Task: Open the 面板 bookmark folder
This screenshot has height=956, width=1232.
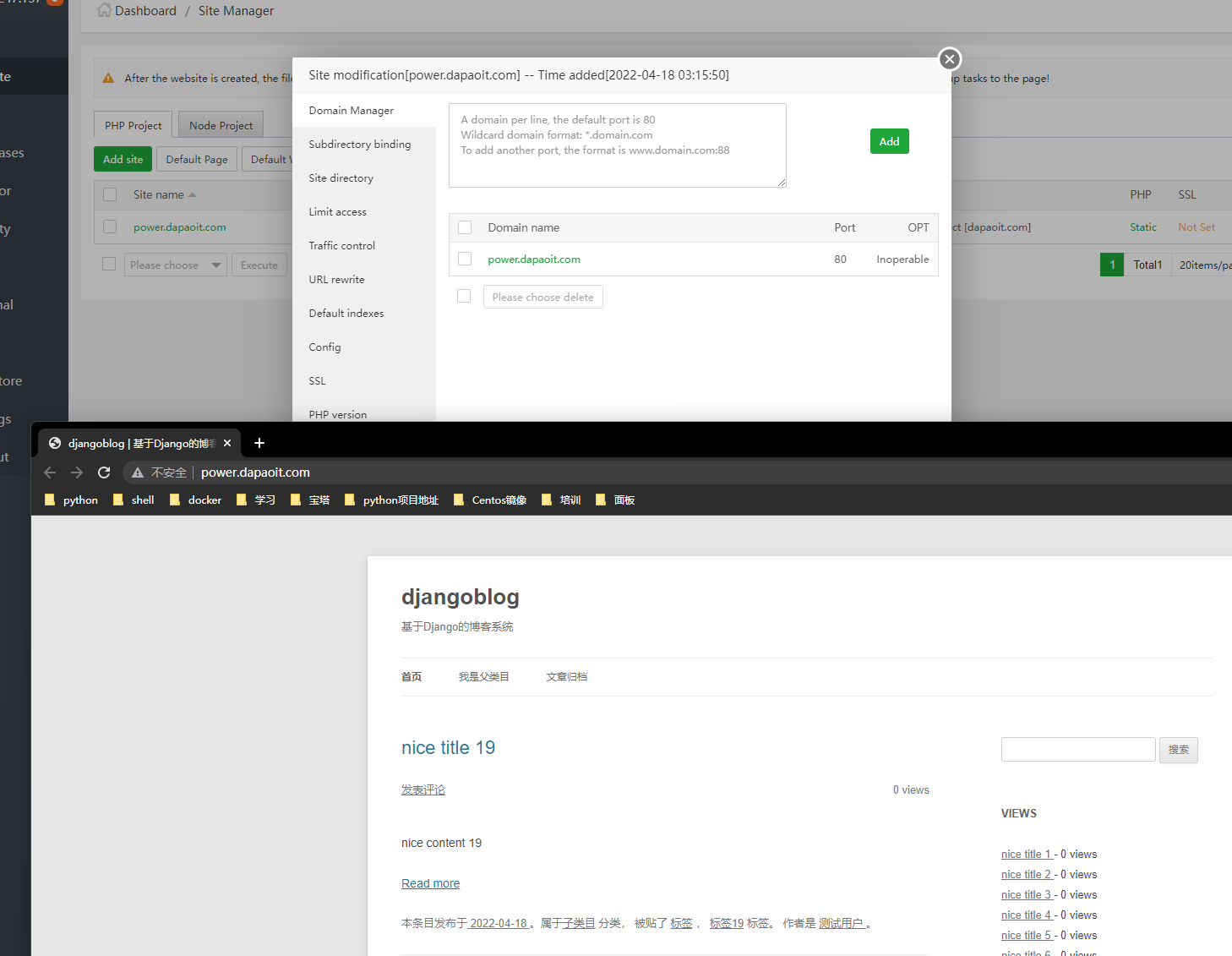Action: coord(615,500)
